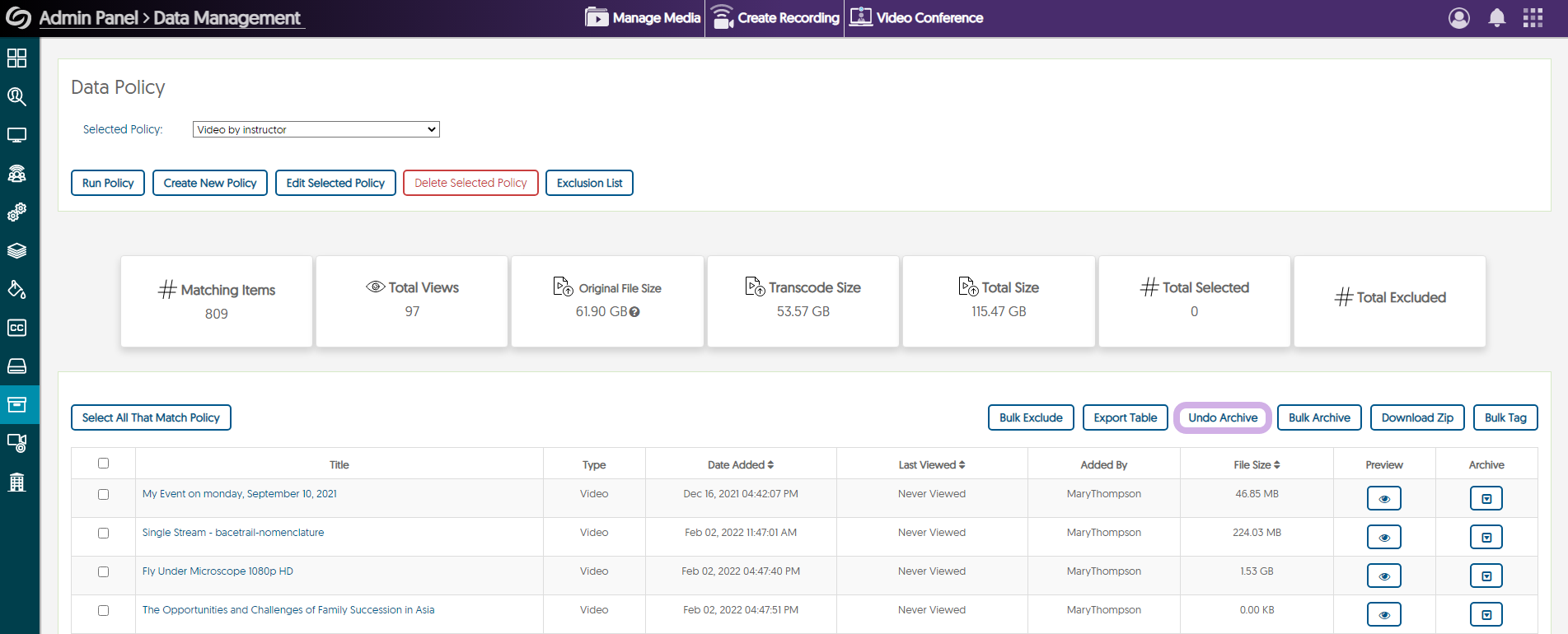Click the Total Selected card

tap(1195, 301)
